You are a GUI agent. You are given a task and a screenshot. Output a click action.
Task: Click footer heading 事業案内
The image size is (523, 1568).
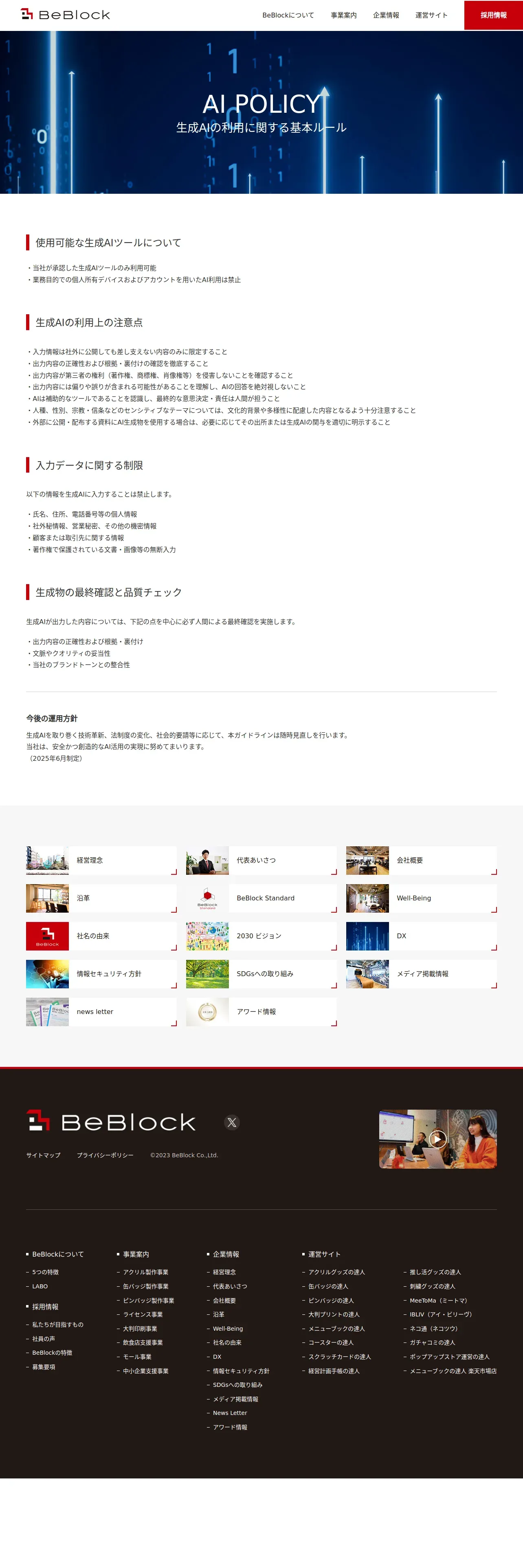[136, 1254]
